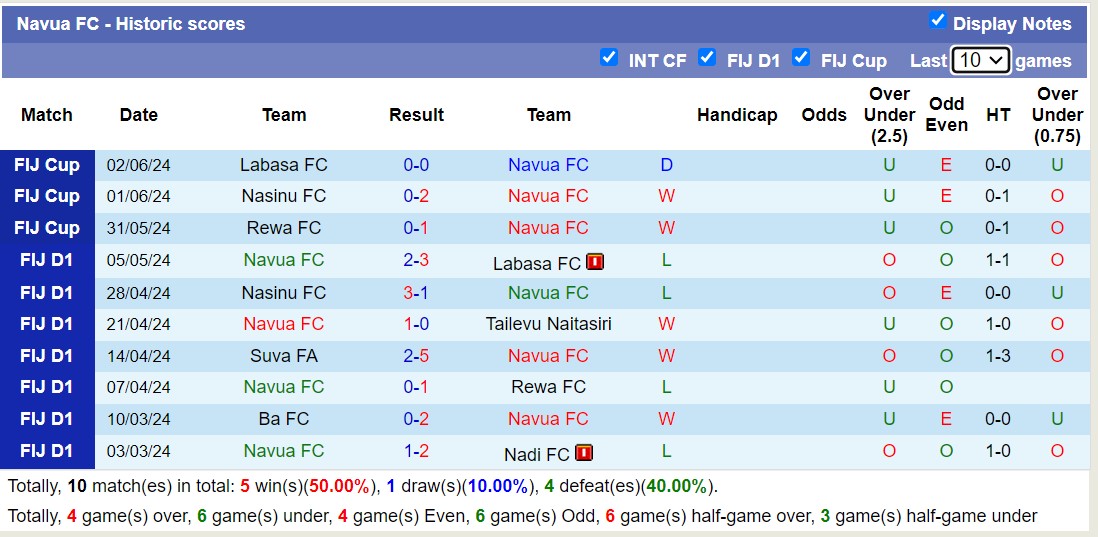This screenshot has height=537, width=1098.
Task: Click the Over Under (2.5) column header
Action: coord(889,115)
